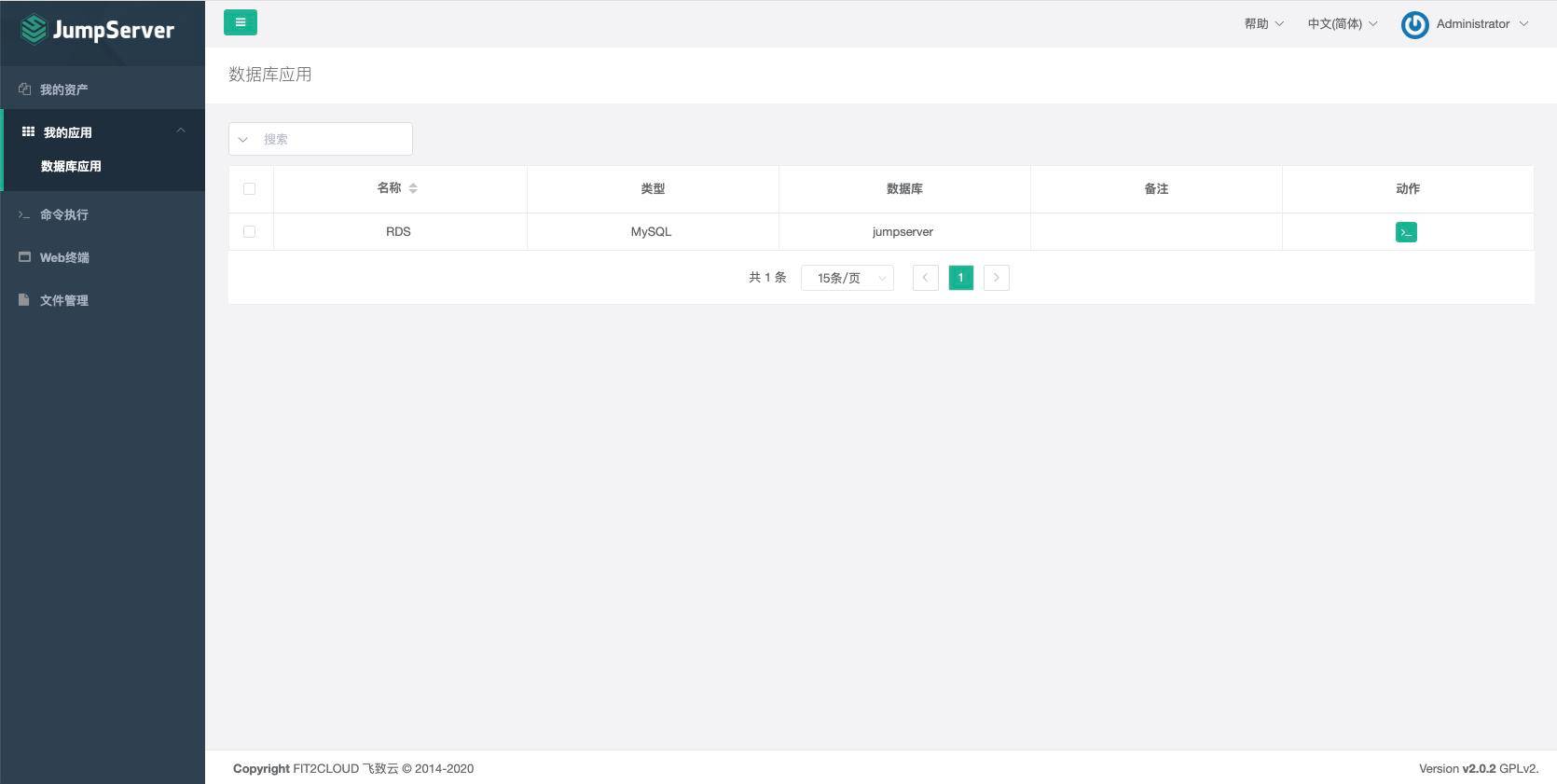This screenshot has width=1557, height=784.
Task: Click the Administrator avatar icon
Action: 1414,24
